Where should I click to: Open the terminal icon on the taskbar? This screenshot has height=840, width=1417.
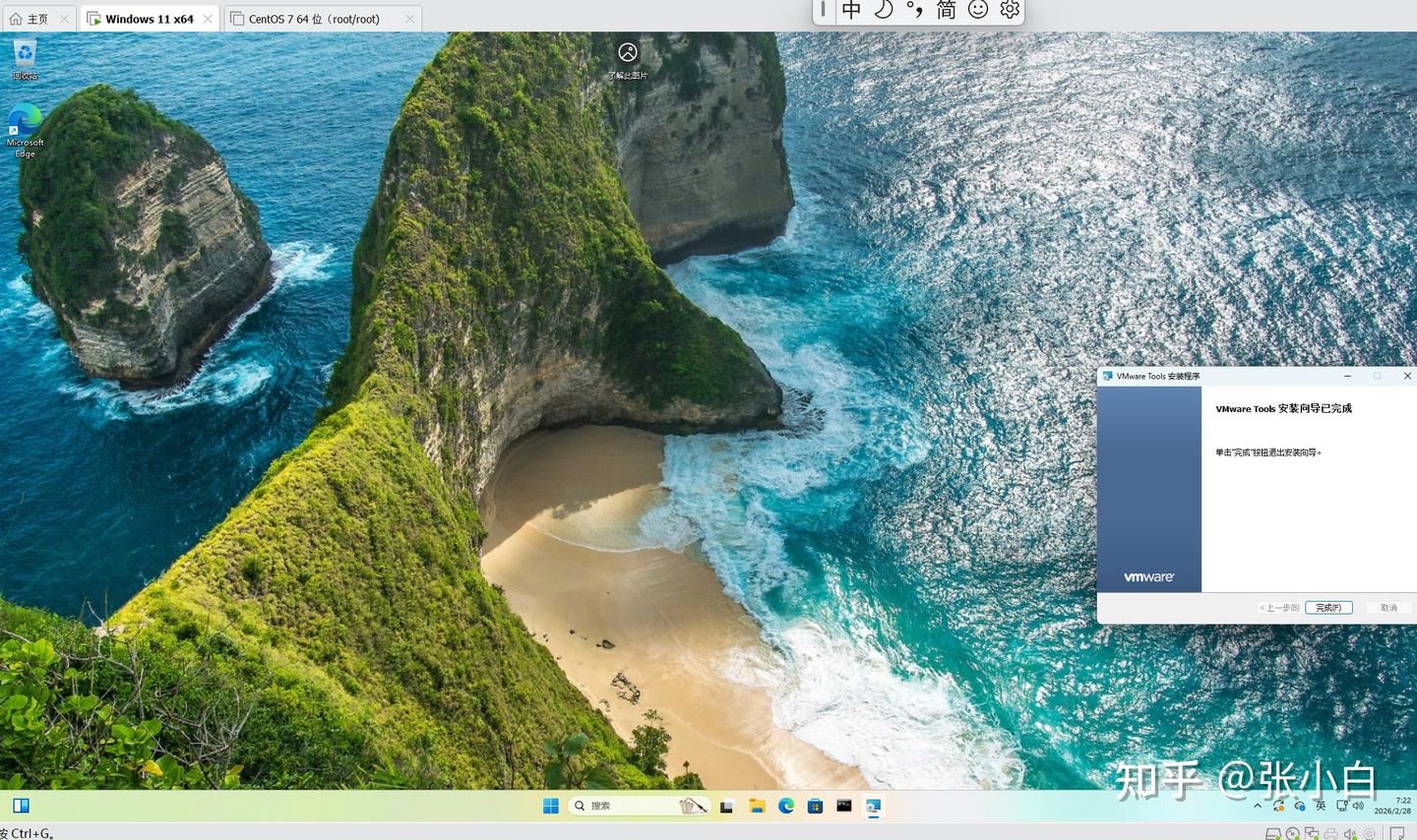tap(844, 806)
